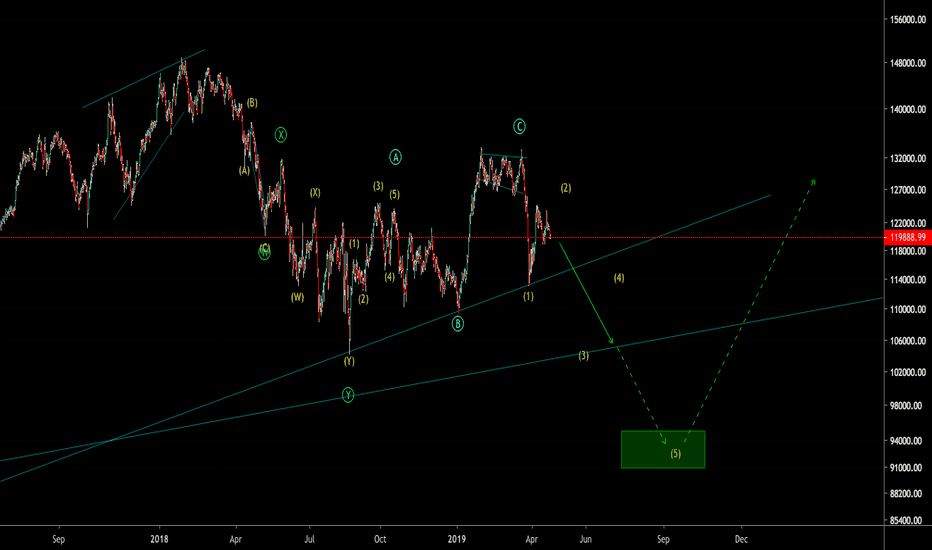Click the circled X wave label

click(281, 135)
